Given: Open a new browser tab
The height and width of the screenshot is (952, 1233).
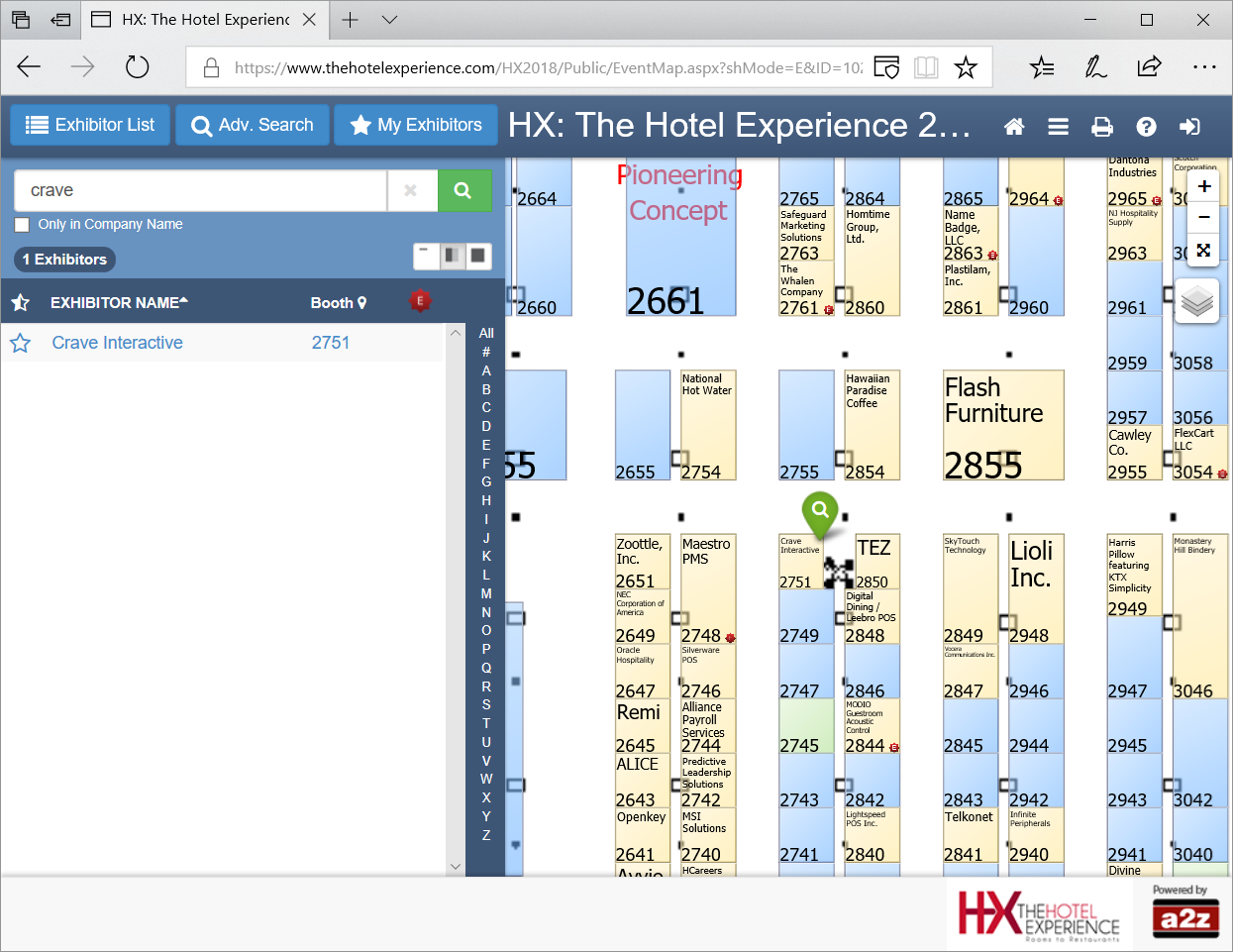Looking at the screenshot, I should (351, 20).
